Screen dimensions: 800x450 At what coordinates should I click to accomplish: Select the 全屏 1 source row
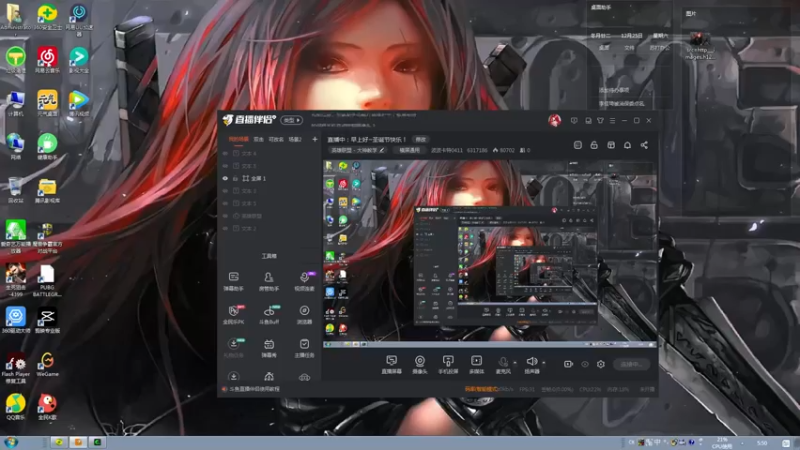pos(269,179)
